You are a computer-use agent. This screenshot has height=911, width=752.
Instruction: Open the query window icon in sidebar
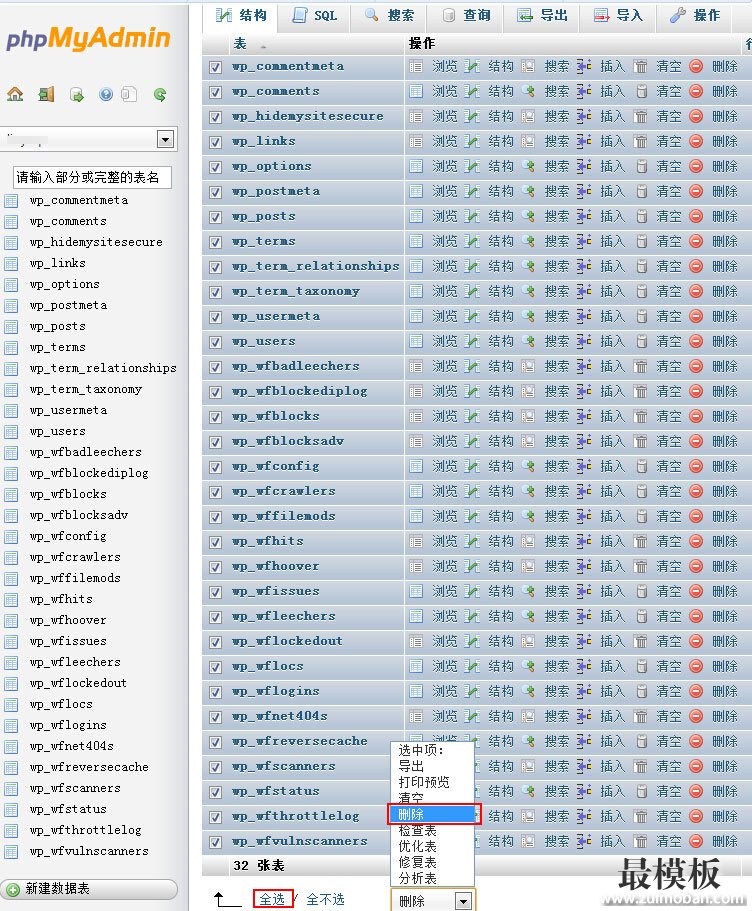[x=76, y=94]
